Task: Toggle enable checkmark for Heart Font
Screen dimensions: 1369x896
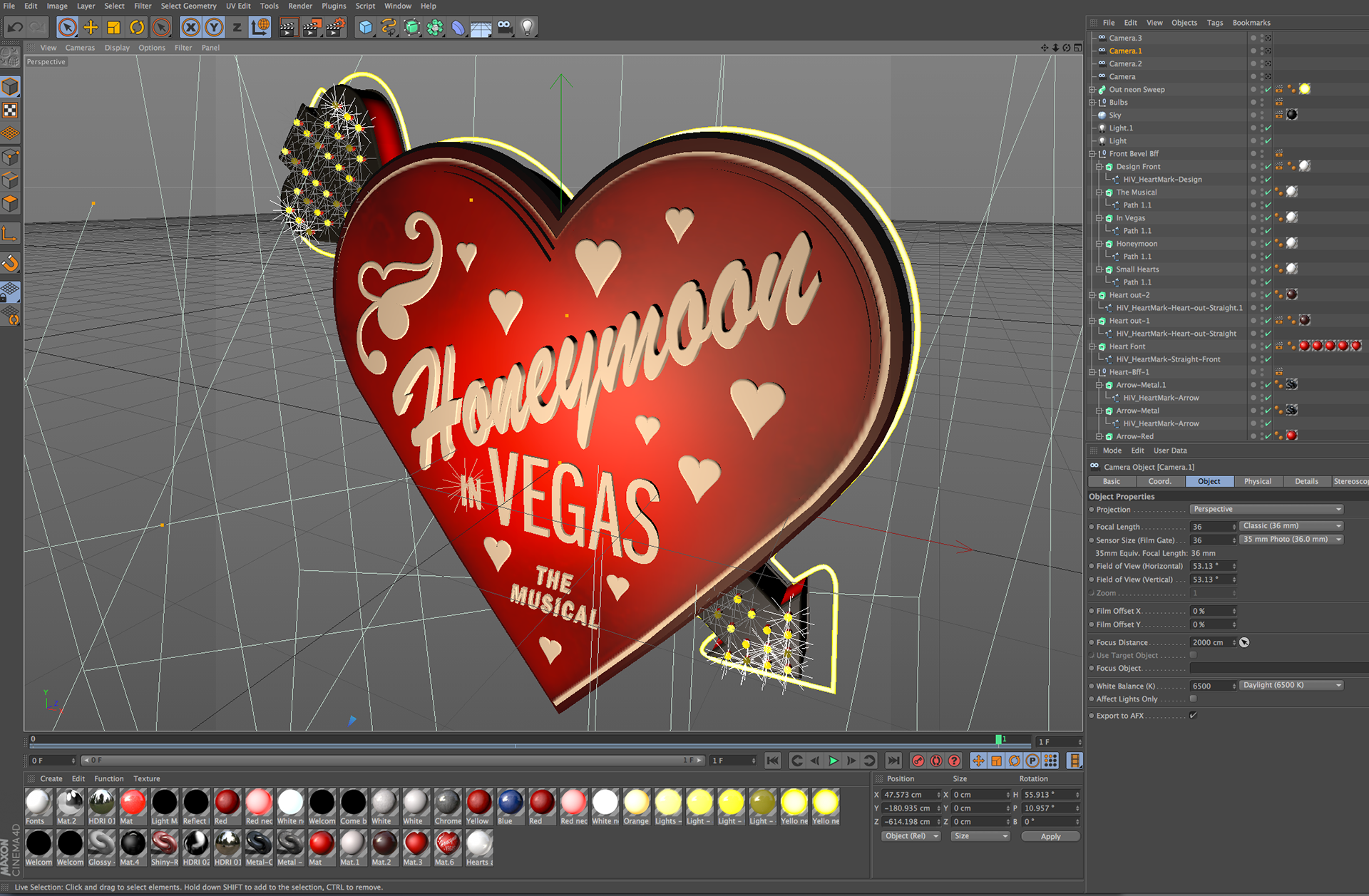Action: pyautogui.click(x=1268, y=346)
